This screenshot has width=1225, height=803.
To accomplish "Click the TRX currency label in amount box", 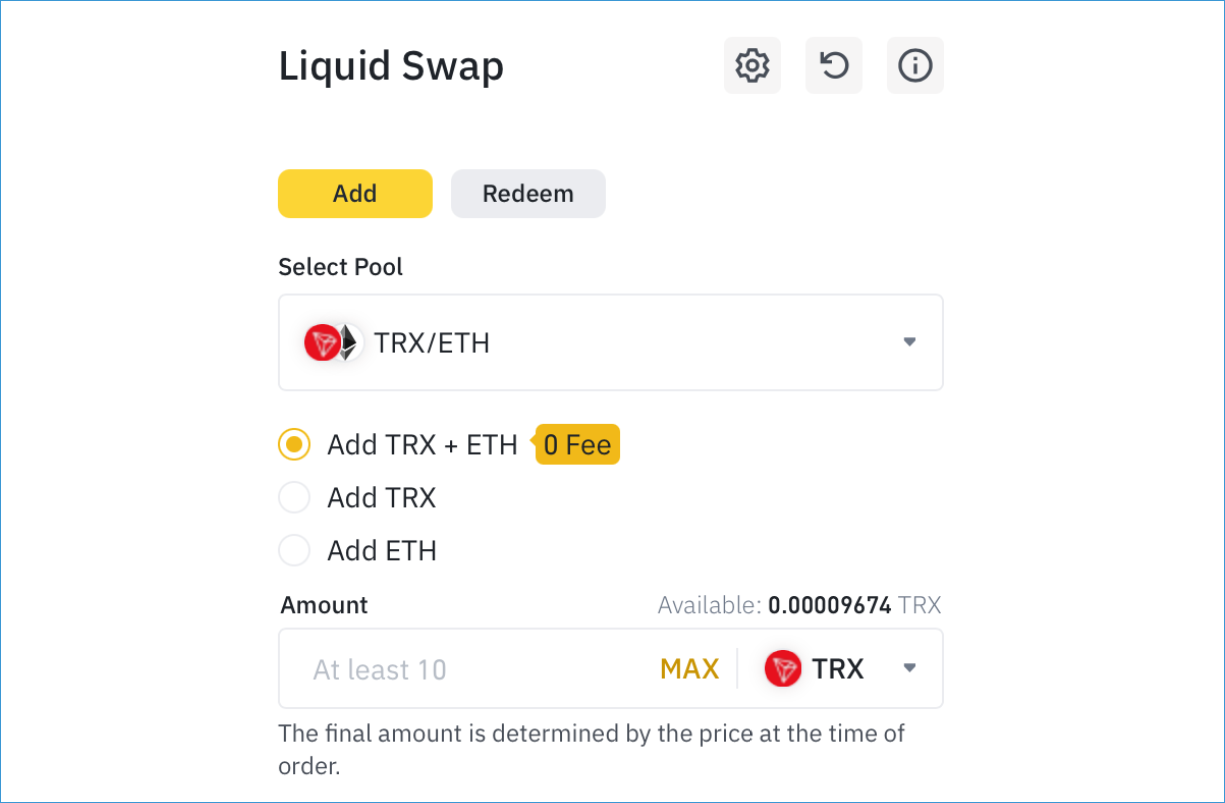I will (x=838, y=668).
